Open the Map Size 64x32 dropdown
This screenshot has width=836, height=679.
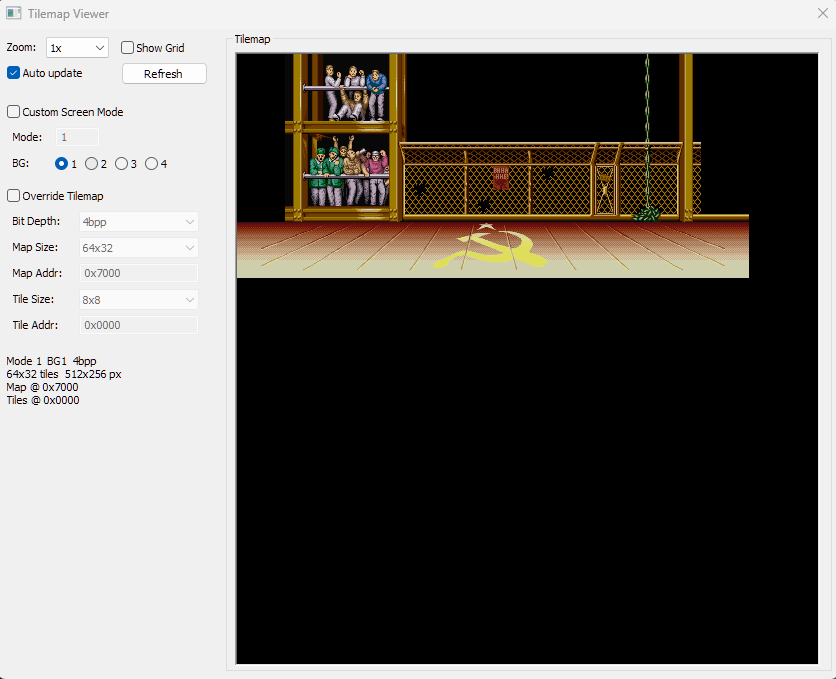[139, 247]
